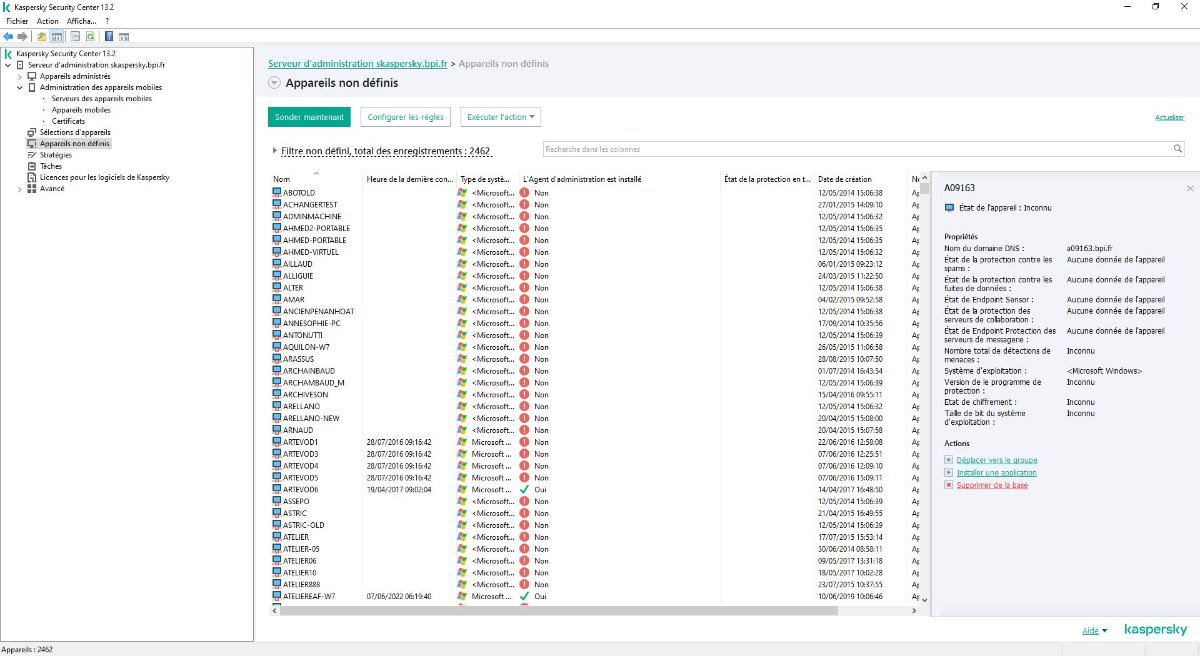Open the Fichier menu

[17, 20]
